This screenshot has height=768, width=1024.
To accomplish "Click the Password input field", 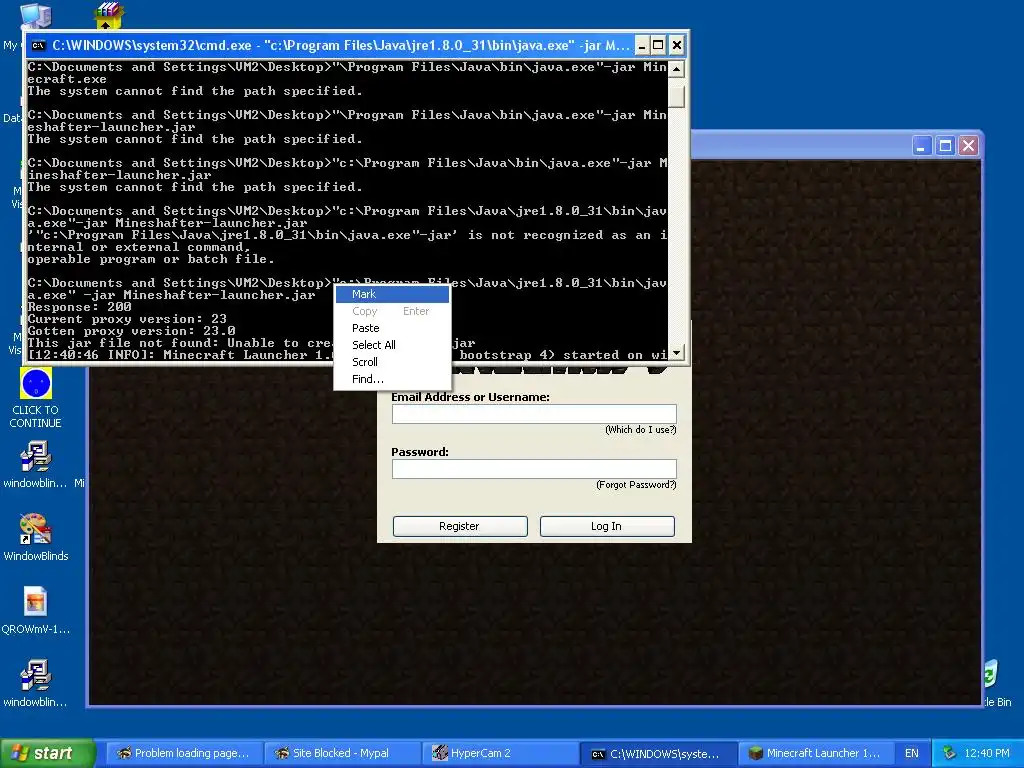I will [x=534, y=468].
